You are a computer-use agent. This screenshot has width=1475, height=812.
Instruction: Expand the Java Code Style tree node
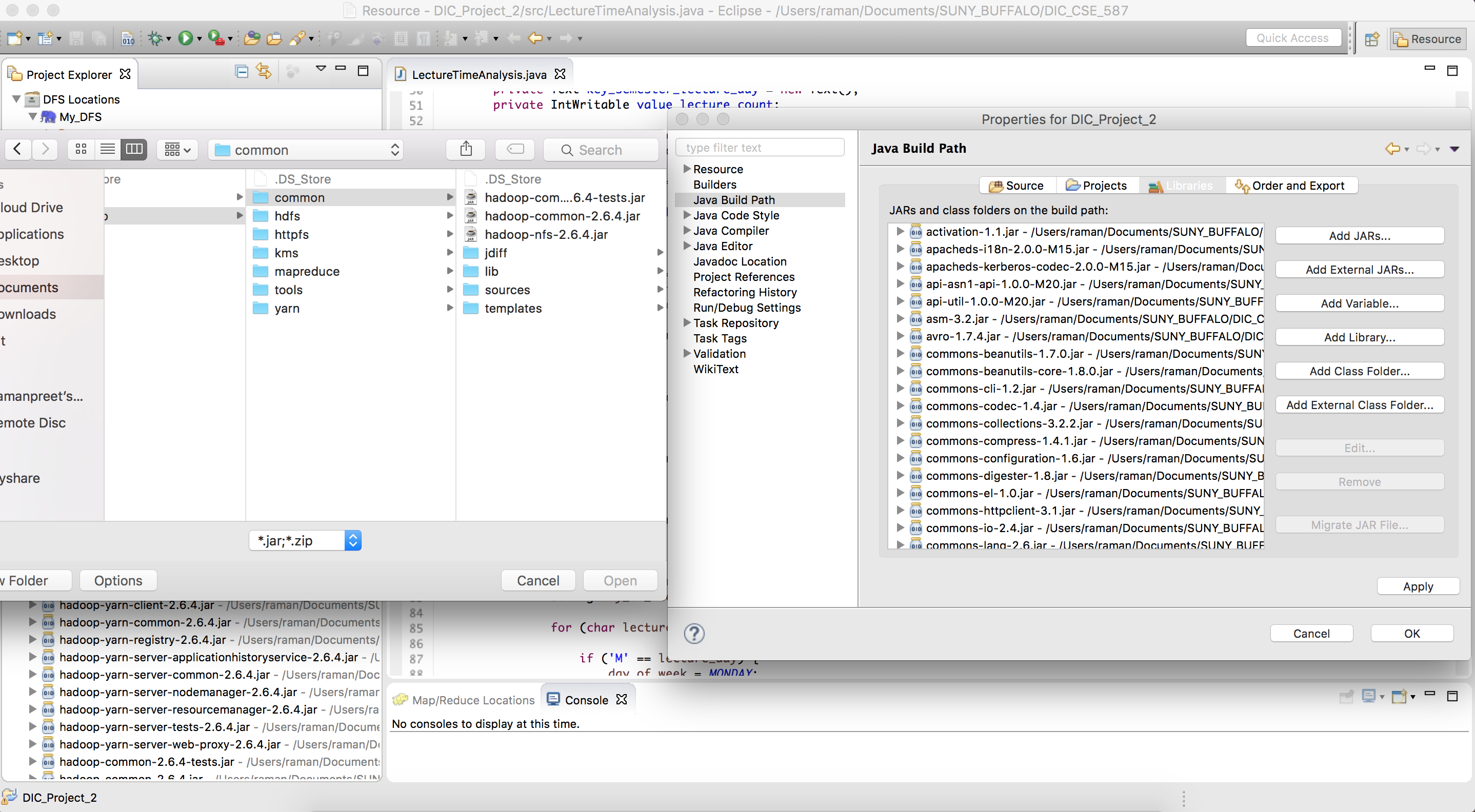tap(687, 215)
